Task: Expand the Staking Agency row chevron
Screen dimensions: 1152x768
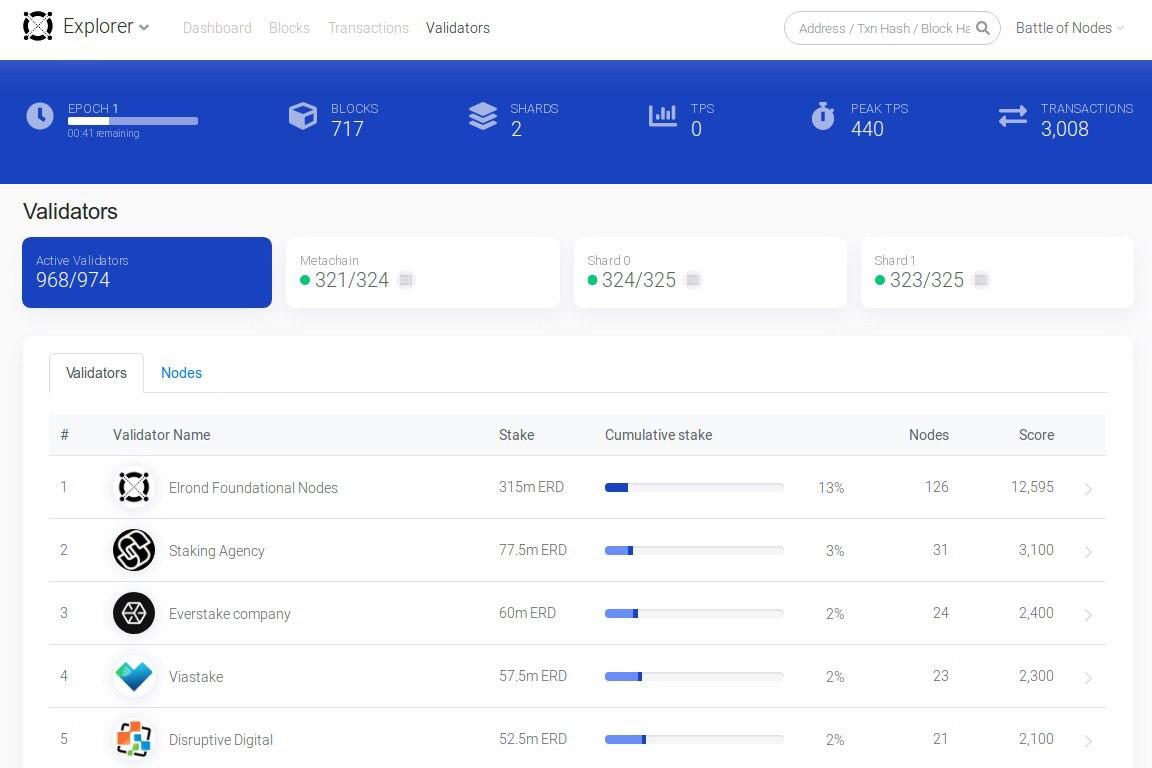Action: [1088, 552]
